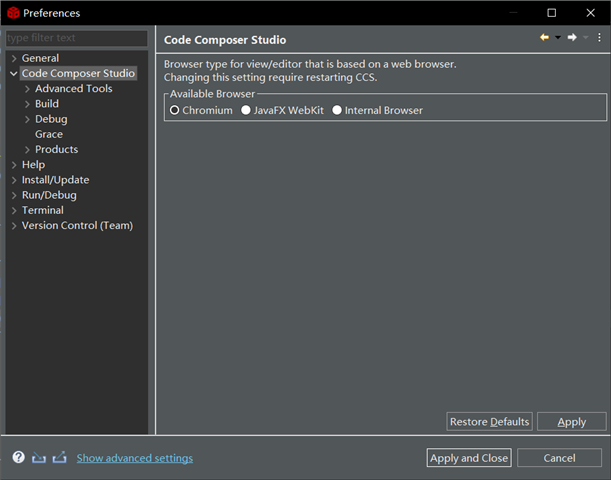Select the JavaFX WebKit radio button
The width and height of the screenshot is (611, 480).
coord(246,110)
